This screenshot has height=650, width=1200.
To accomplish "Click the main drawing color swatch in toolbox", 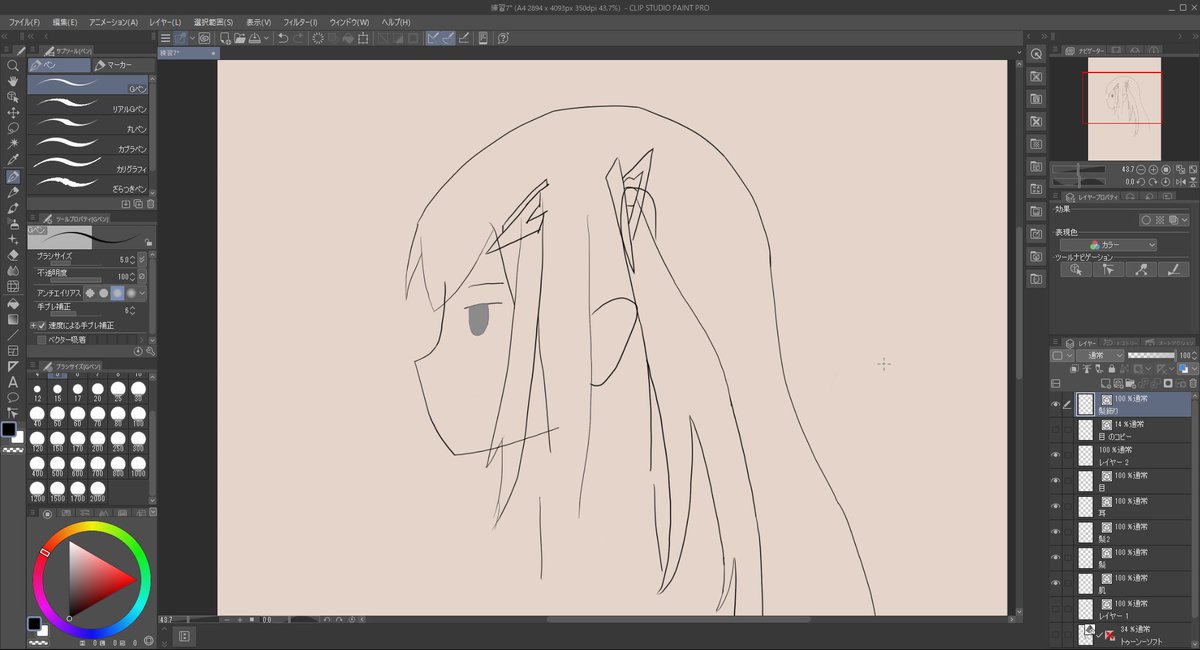I will [9, 429].
